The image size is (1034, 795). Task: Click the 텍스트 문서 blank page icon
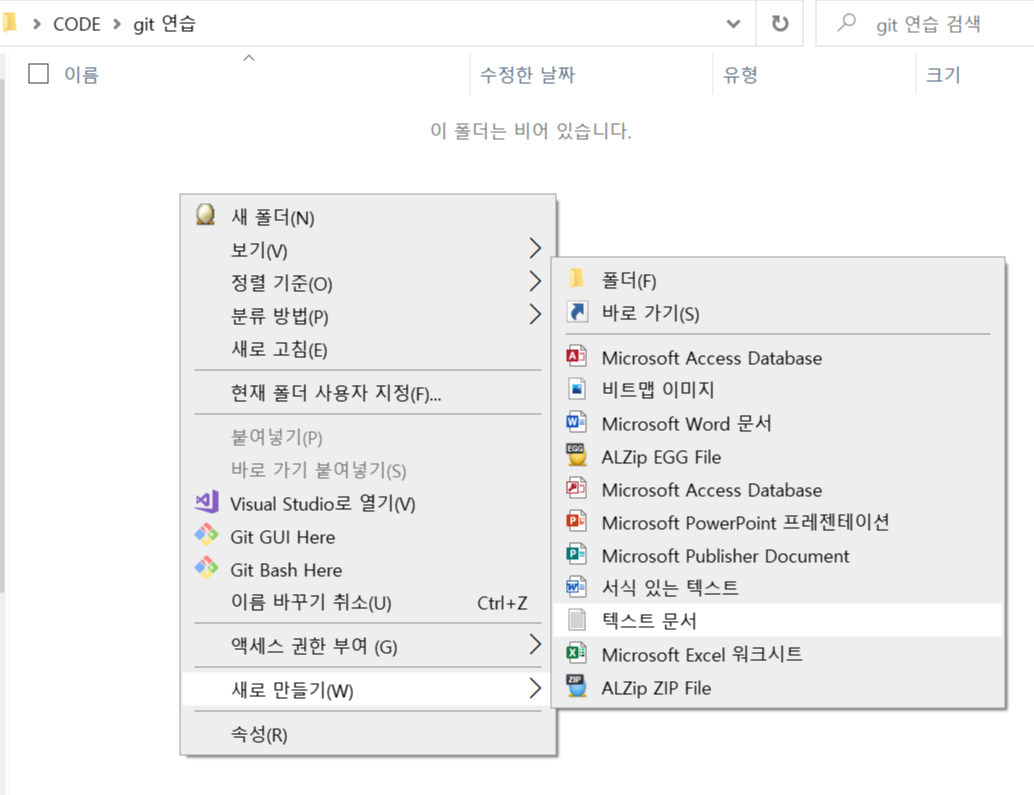[577, 620]
